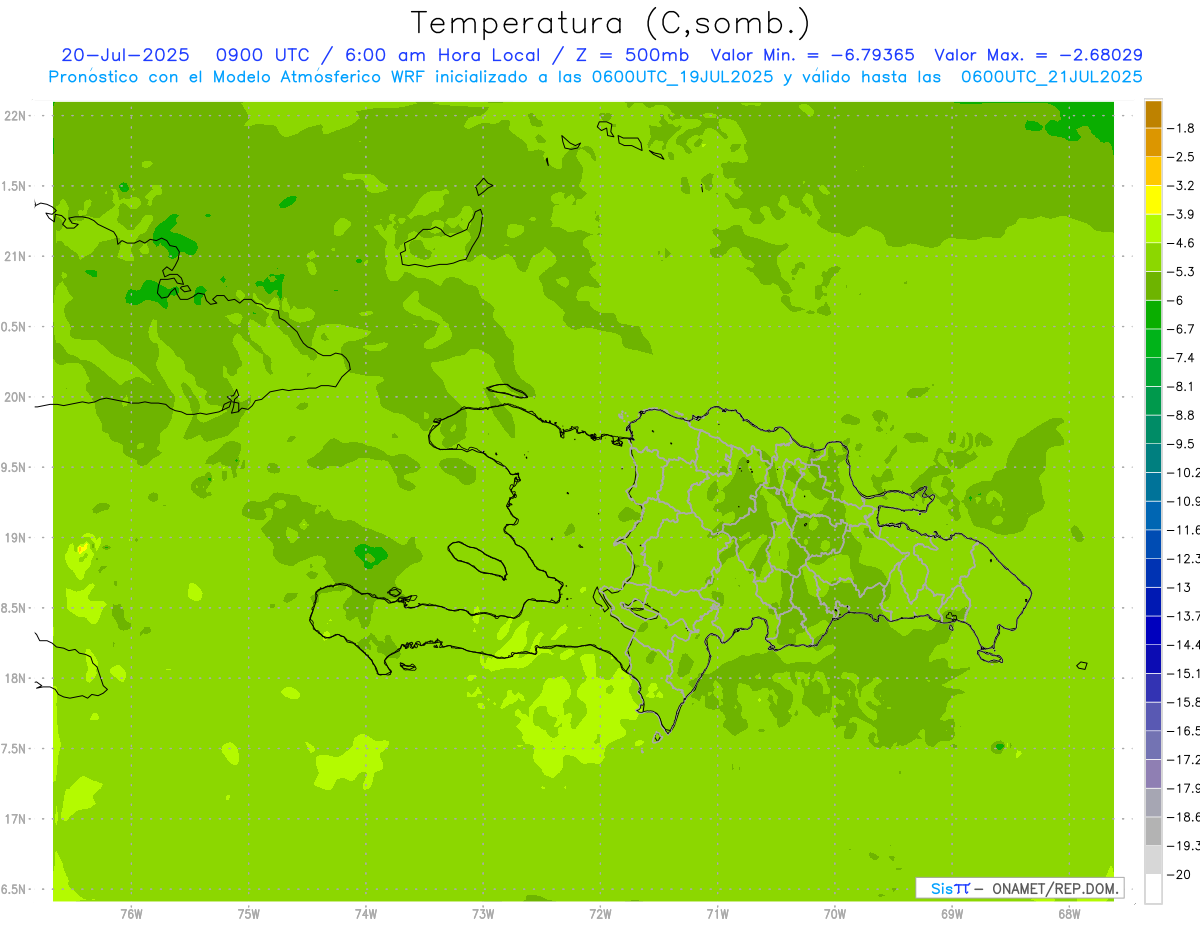The height and width of the screenshot is (927, 1200).
Task: Click the 'SisTT - ONAMET/REP.DOM.' credit box
Action: tap(1020, 888)
